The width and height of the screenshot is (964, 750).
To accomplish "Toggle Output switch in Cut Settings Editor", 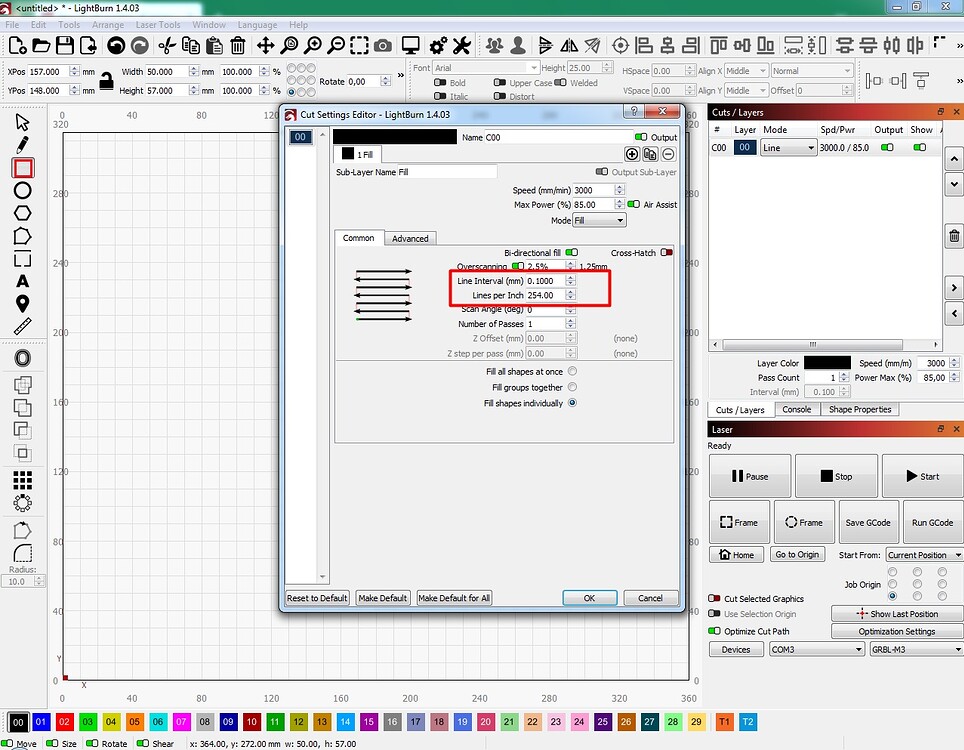I will 641,137.
